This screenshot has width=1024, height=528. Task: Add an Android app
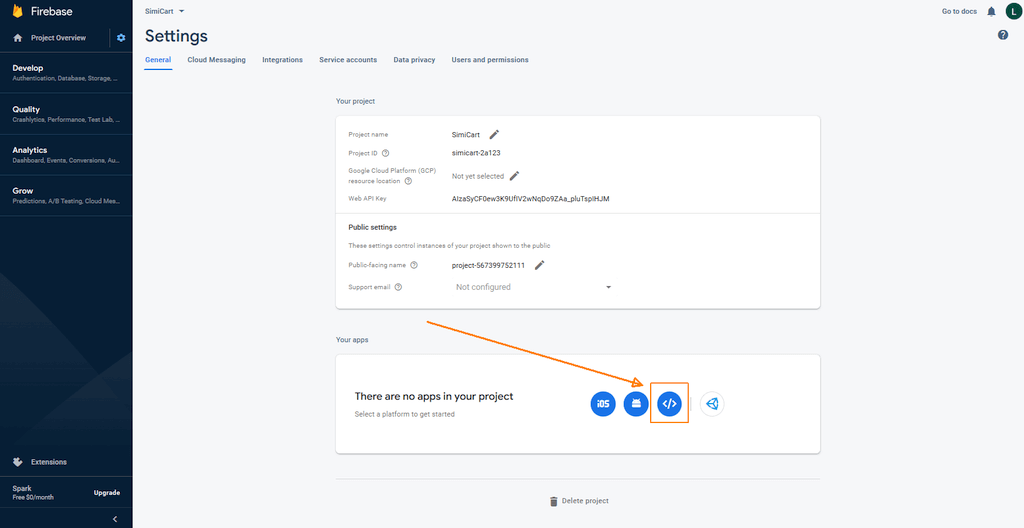(636, 404)
